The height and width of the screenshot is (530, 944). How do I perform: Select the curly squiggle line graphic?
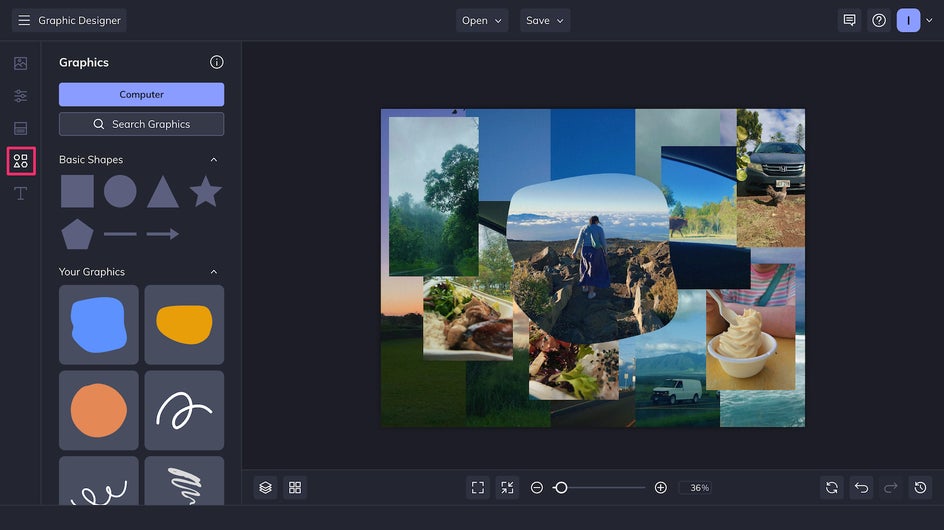[99, 481]
